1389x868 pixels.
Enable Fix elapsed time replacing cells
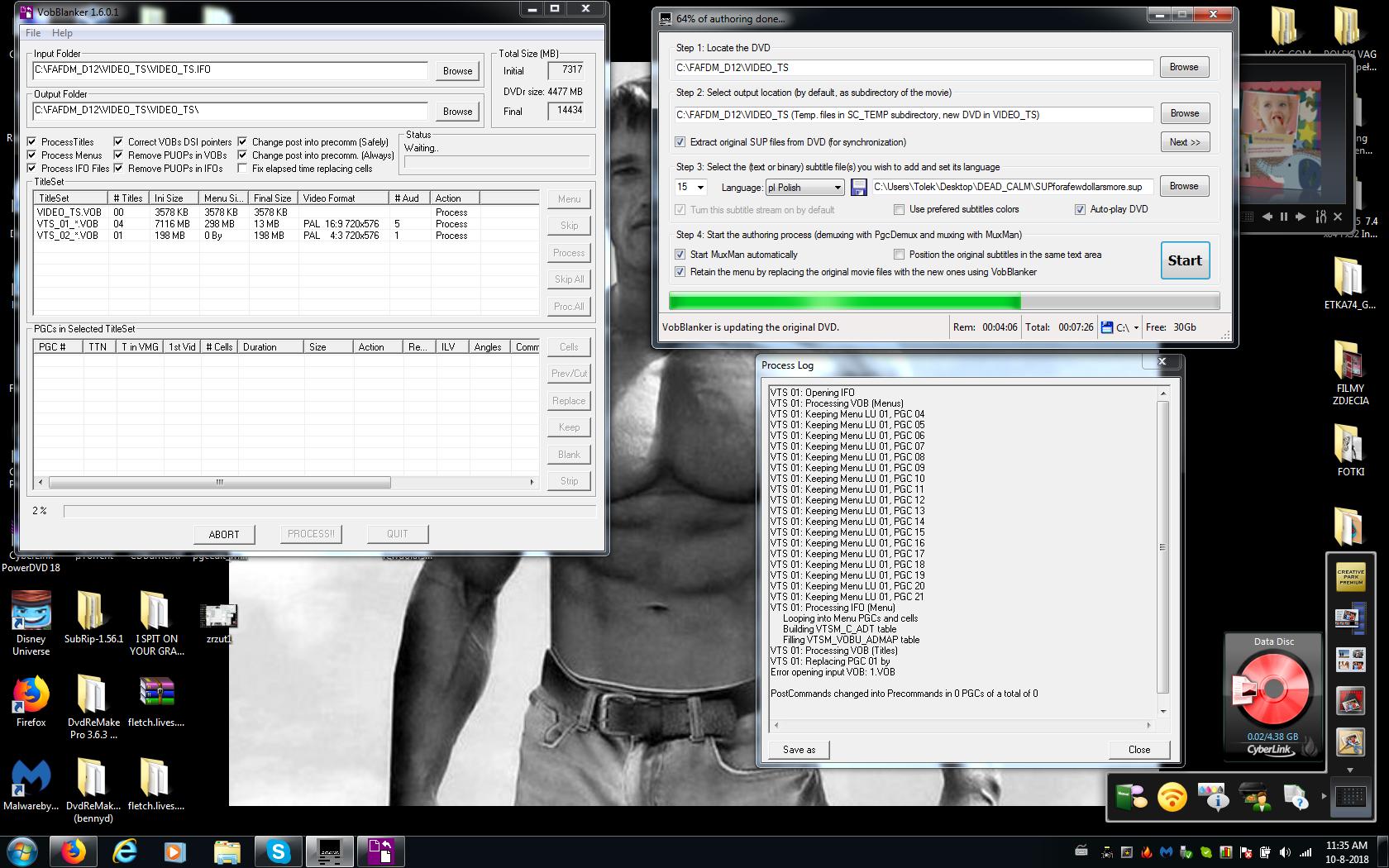242,169
